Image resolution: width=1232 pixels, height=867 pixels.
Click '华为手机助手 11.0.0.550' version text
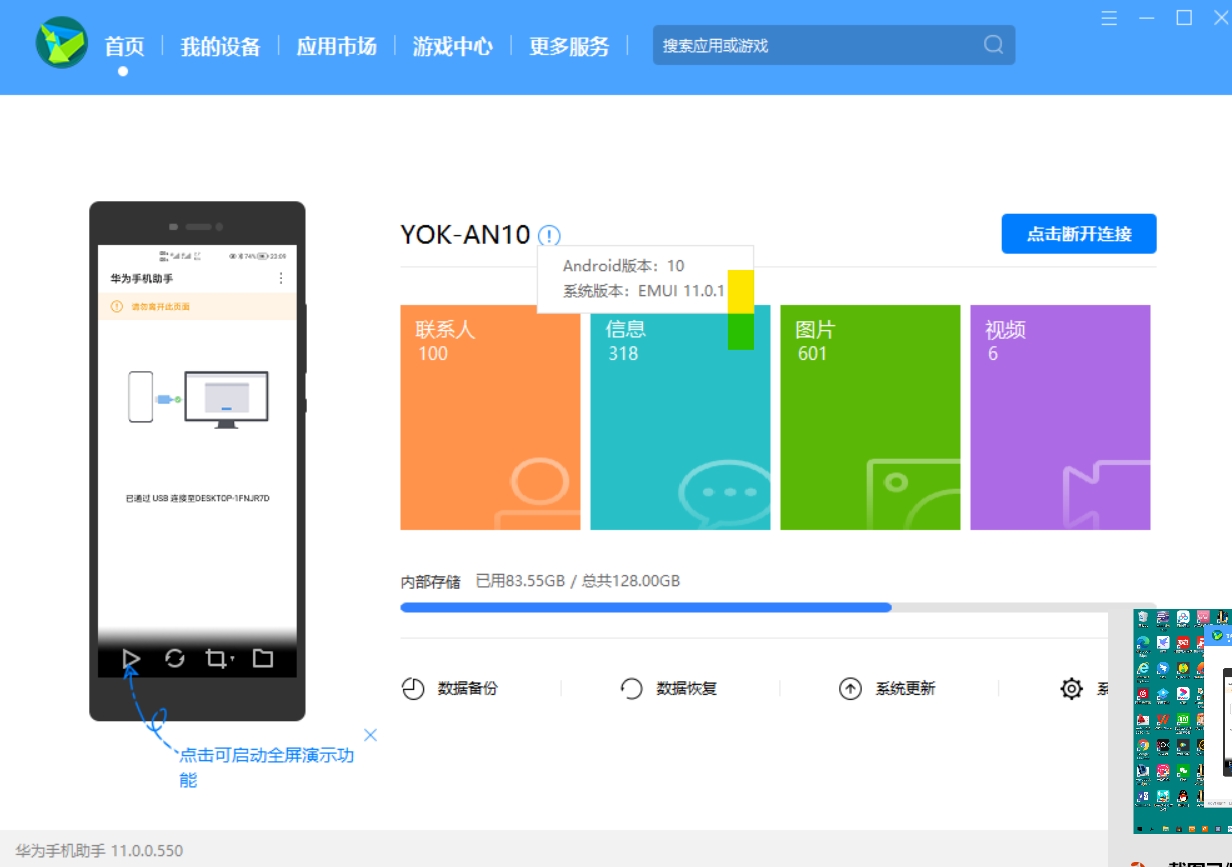(99, 851)
